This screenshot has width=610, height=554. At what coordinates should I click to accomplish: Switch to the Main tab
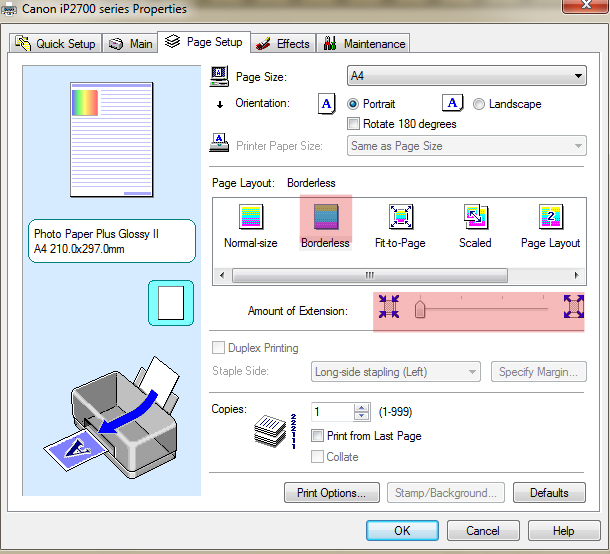pos(131,43)
